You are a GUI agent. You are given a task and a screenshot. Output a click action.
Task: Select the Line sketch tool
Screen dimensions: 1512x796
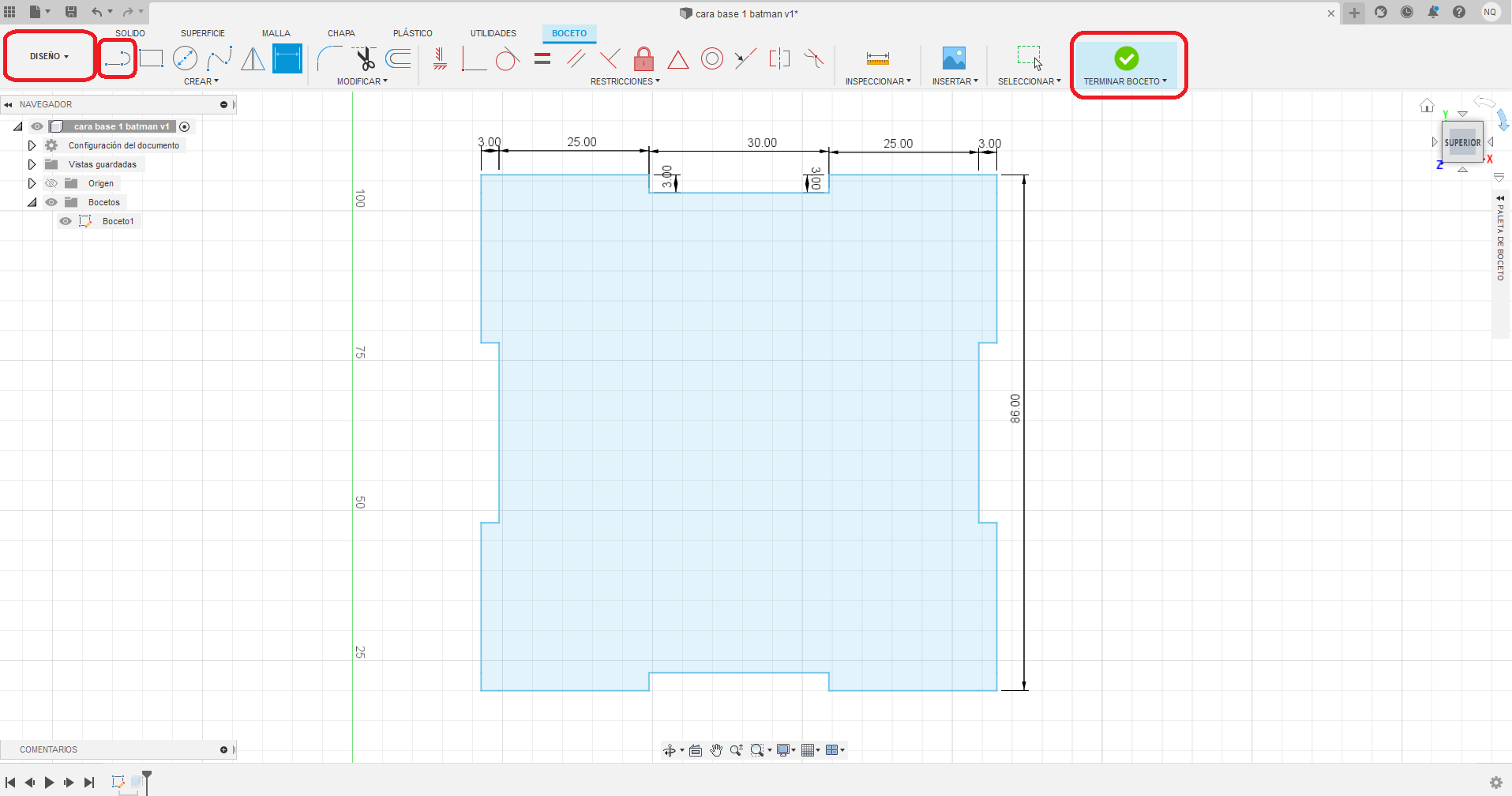point(118,58)
